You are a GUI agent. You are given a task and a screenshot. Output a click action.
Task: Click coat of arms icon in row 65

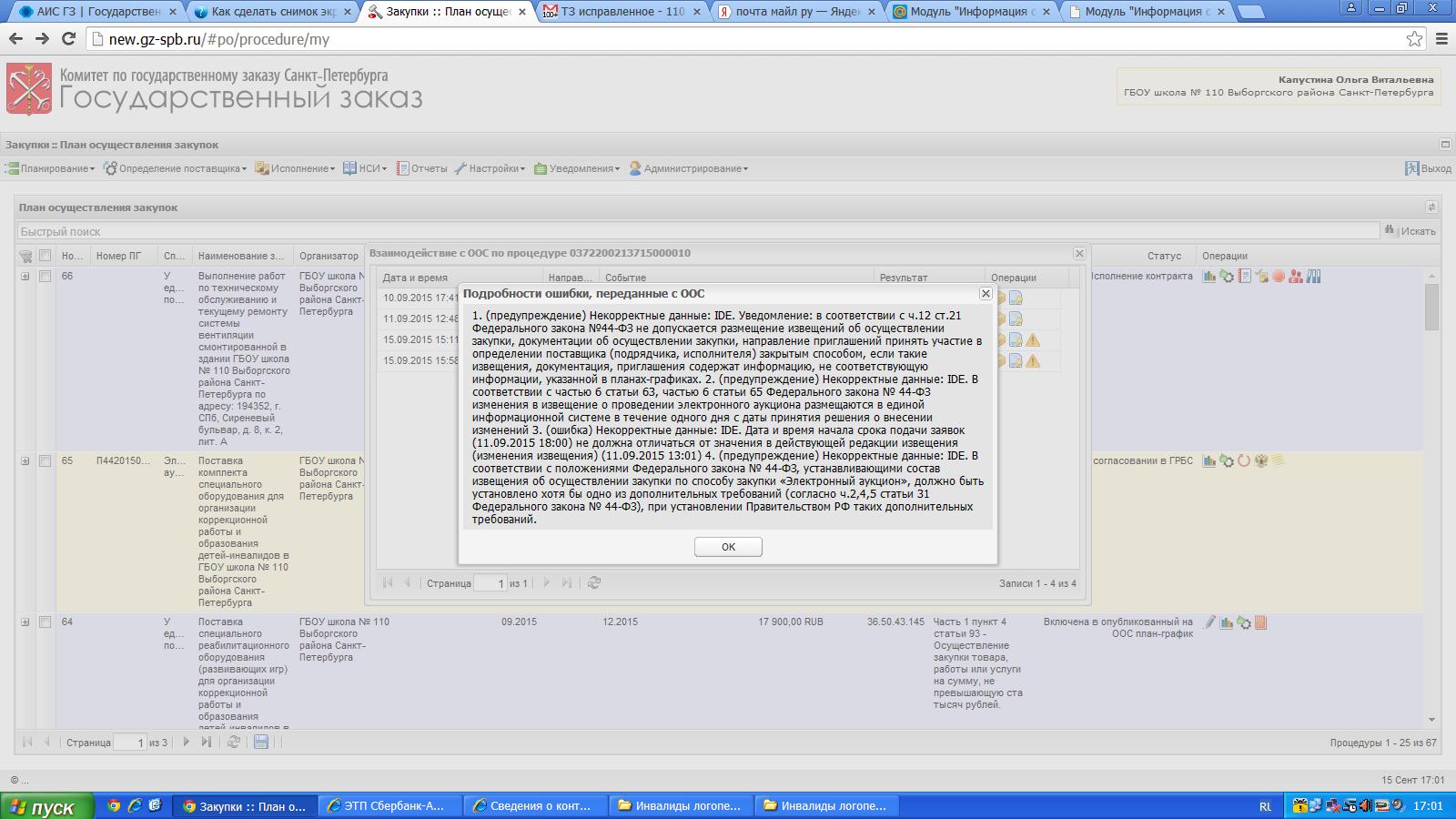point(1261,461)
